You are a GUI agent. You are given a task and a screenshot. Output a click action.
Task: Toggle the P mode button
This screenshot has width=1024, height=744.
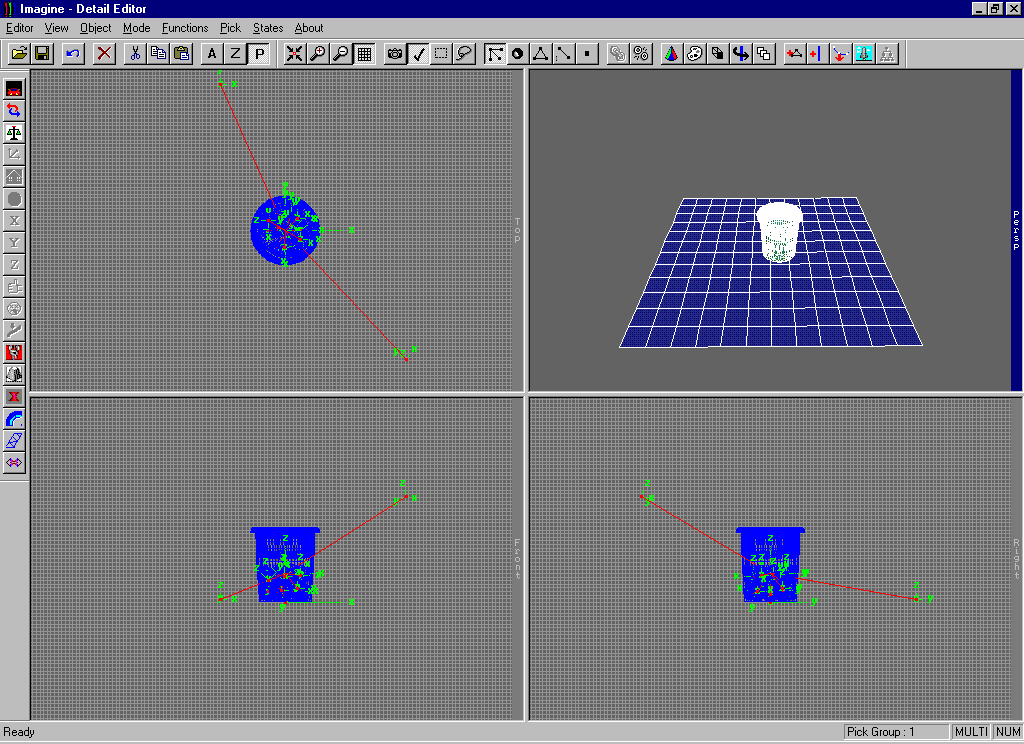pos(259,54)
